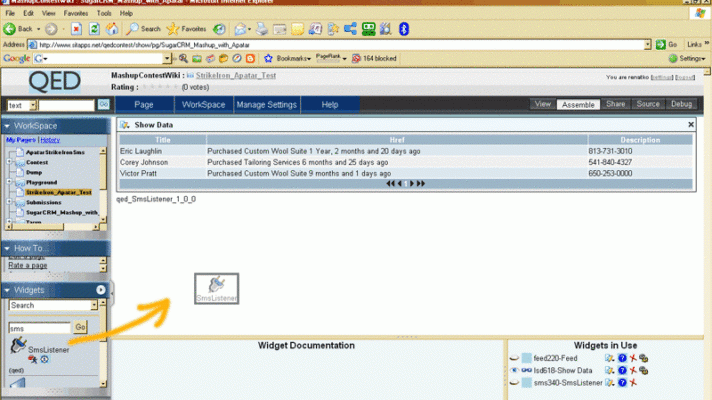Click the Go button beside sms field

coord(80,327)
